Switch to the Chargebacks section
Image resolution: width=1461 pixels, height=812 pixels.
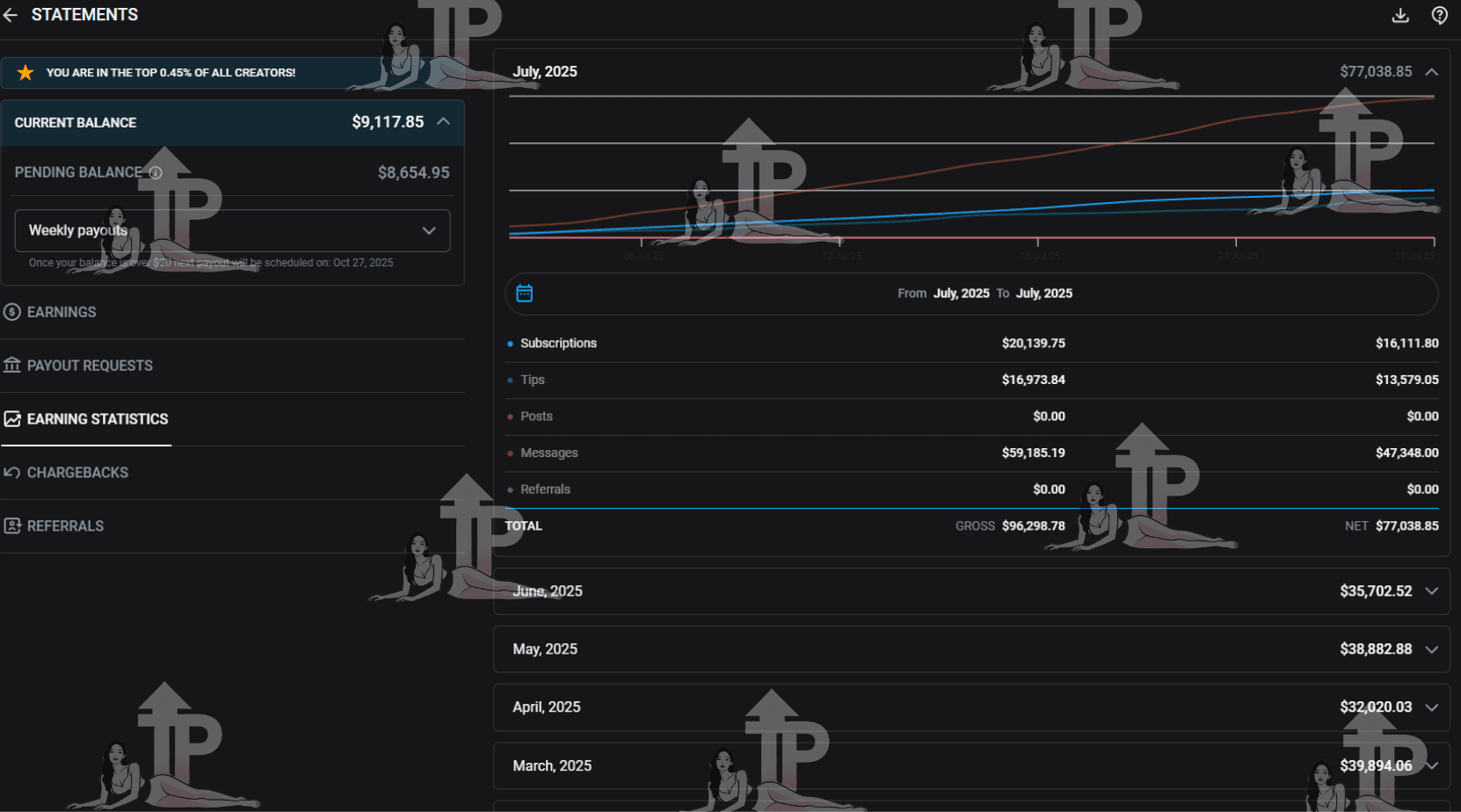click(x=77, y=473)
